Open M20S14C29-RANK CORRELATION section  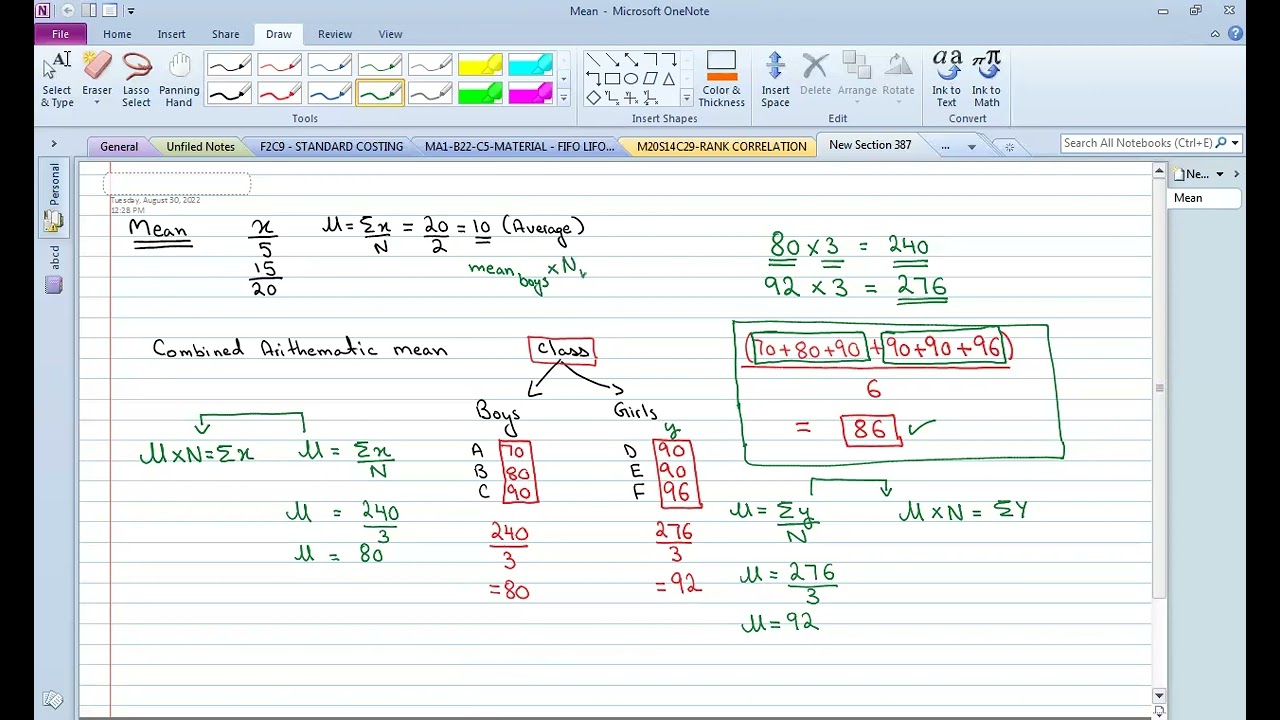[x=721, y=146]
